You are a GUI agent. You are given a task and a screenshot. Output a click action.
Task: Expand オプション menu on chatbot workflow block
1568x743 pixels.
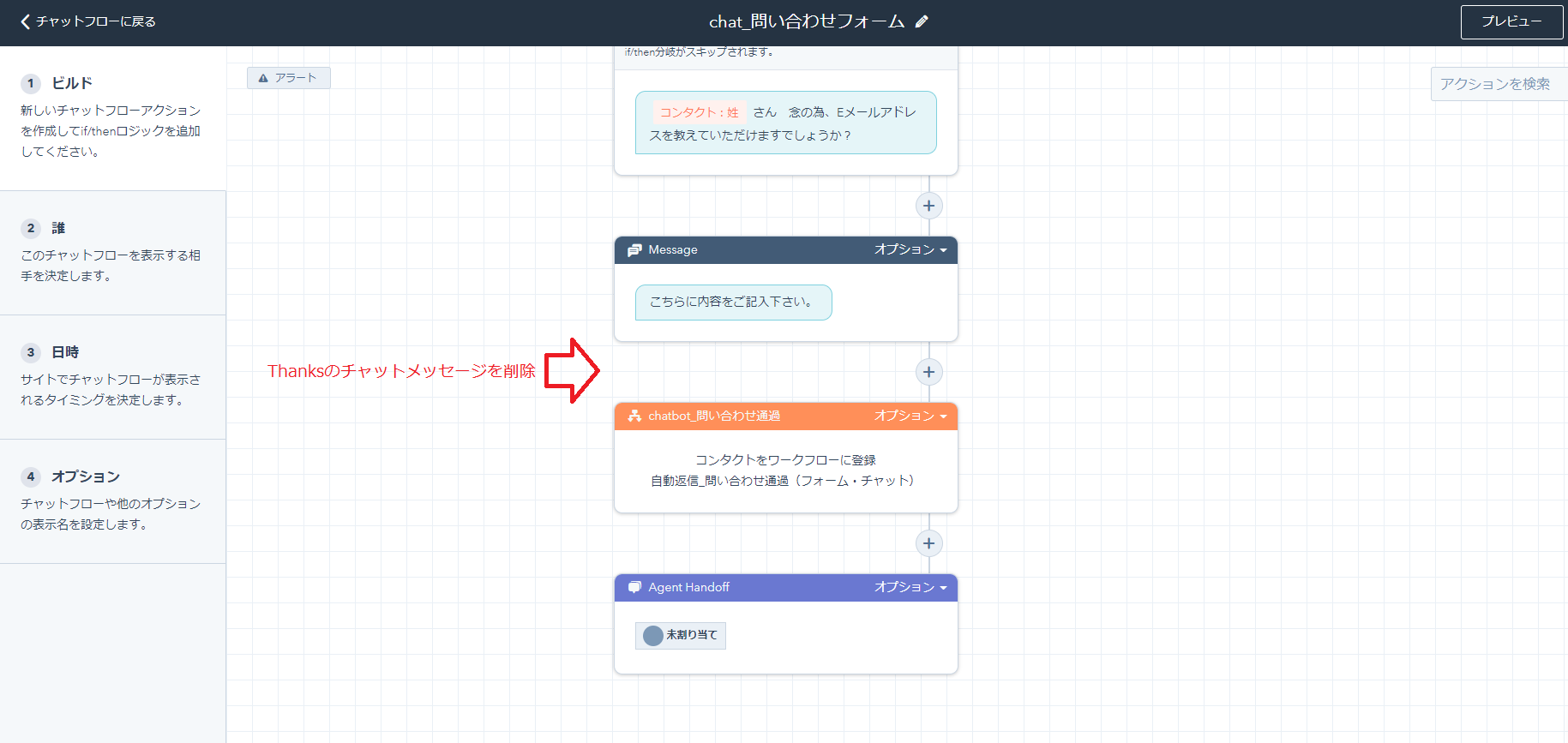click(910, 416)
